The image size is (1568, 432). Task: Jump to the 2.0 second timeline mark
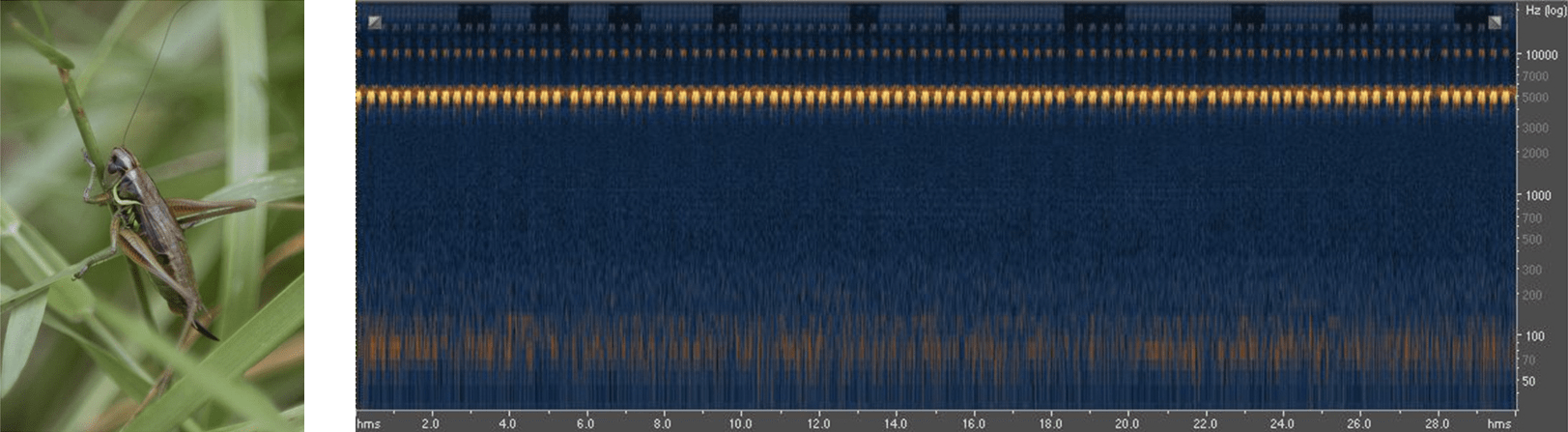tap(430, 423)
